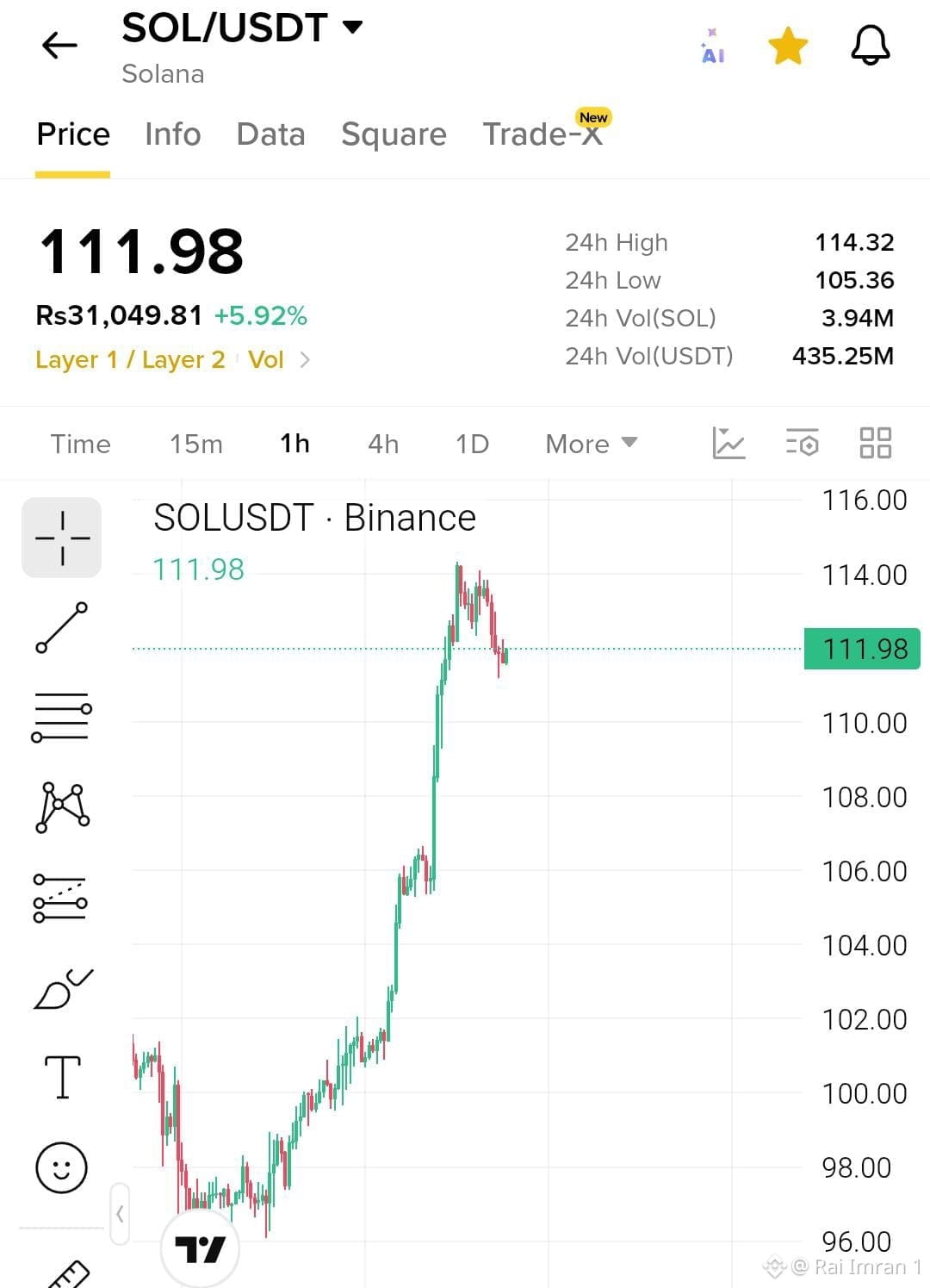
Task: Open the AI assistant icon
Action: click(x=712, y=47)
